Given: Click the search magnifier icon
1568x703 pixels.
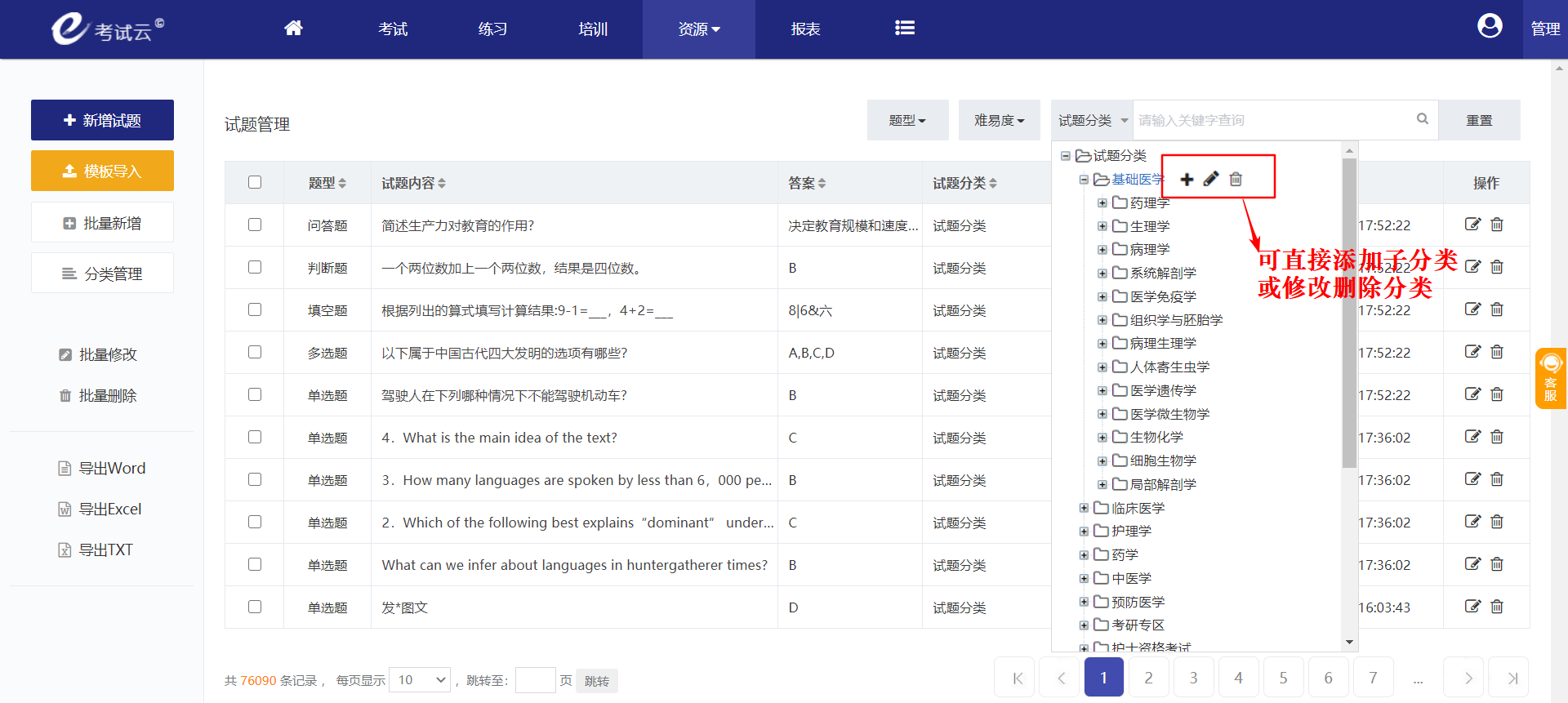Looking at the screenshot, I should point(1422,119).
